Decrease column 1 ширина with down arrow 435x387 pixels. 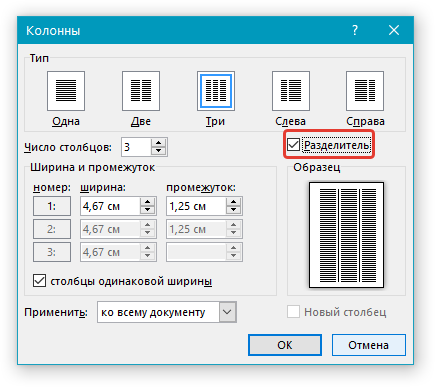point(147,210)
